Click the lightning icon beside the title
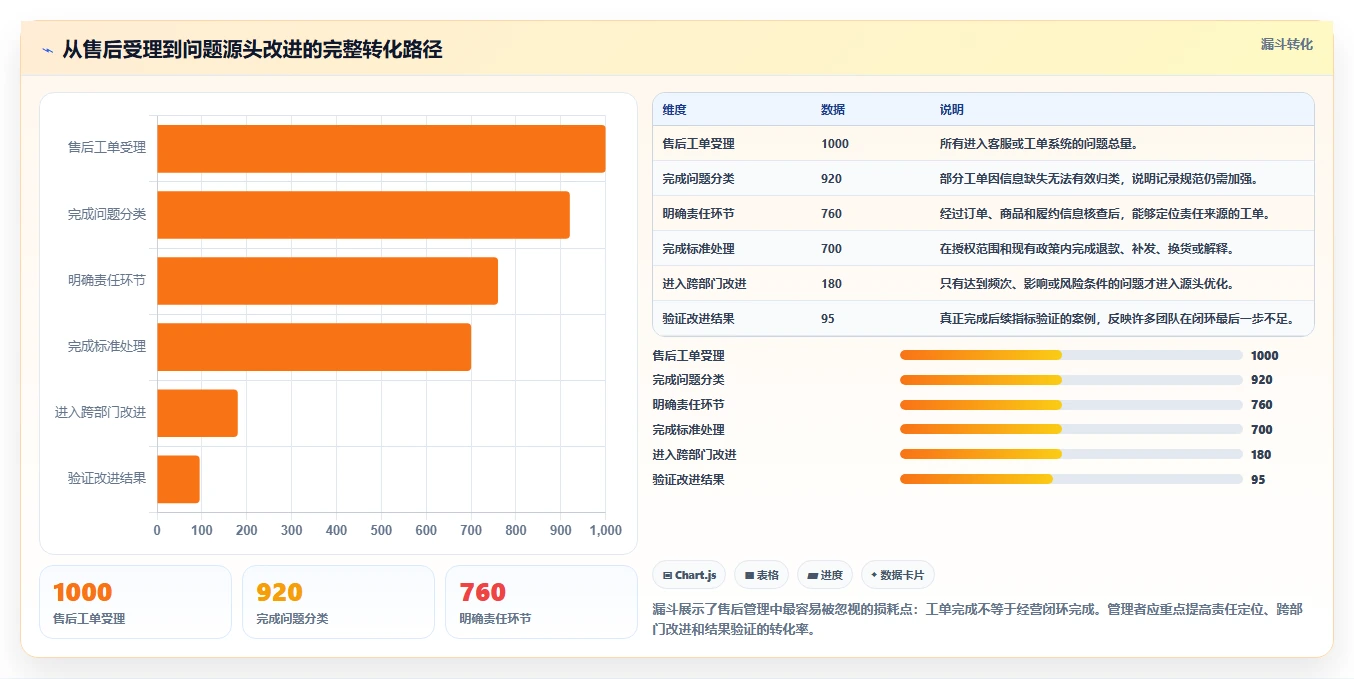 click(x=47, y=50)
